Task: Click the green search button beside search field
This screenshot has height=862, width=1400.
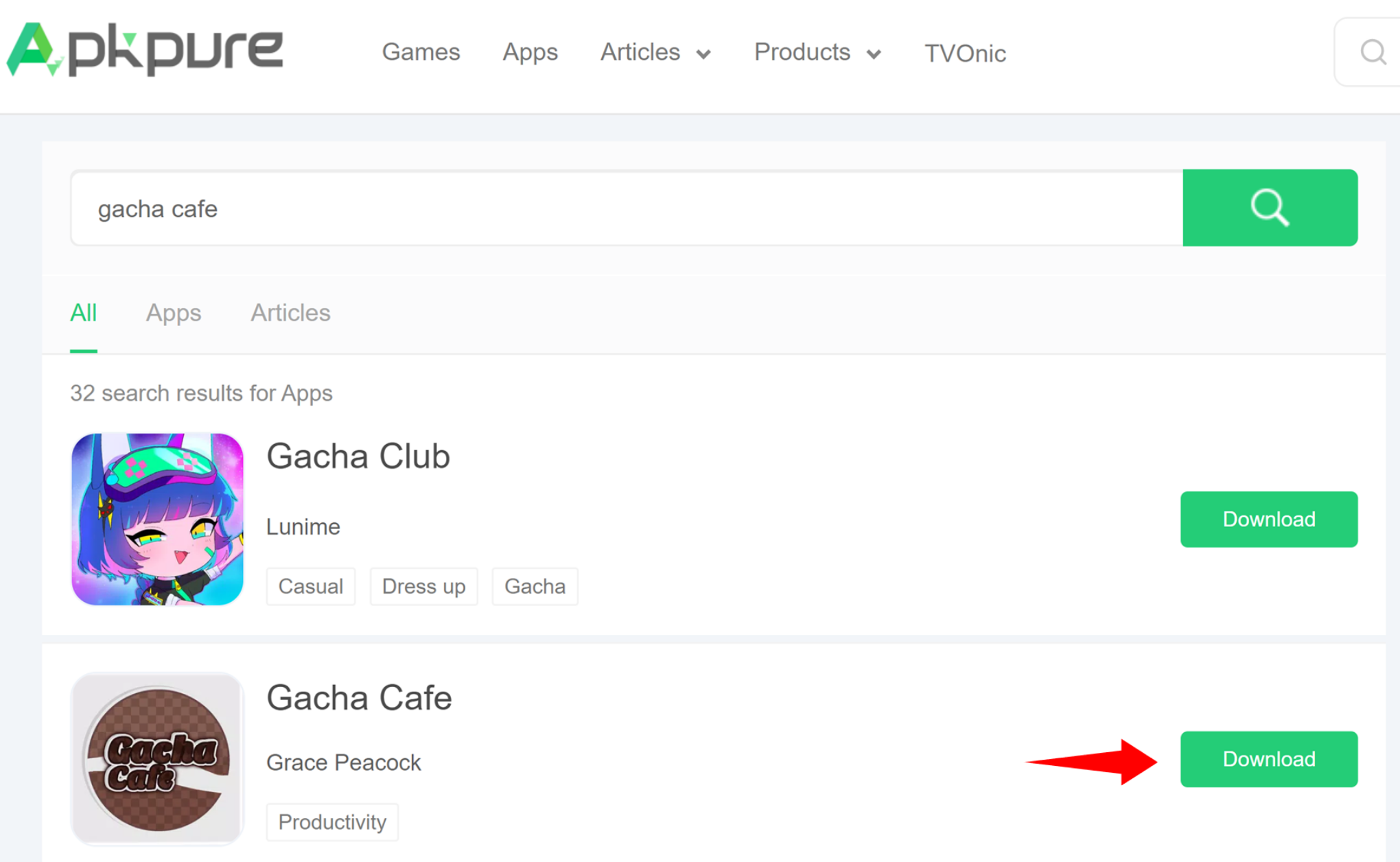Action: [1269, 208]
